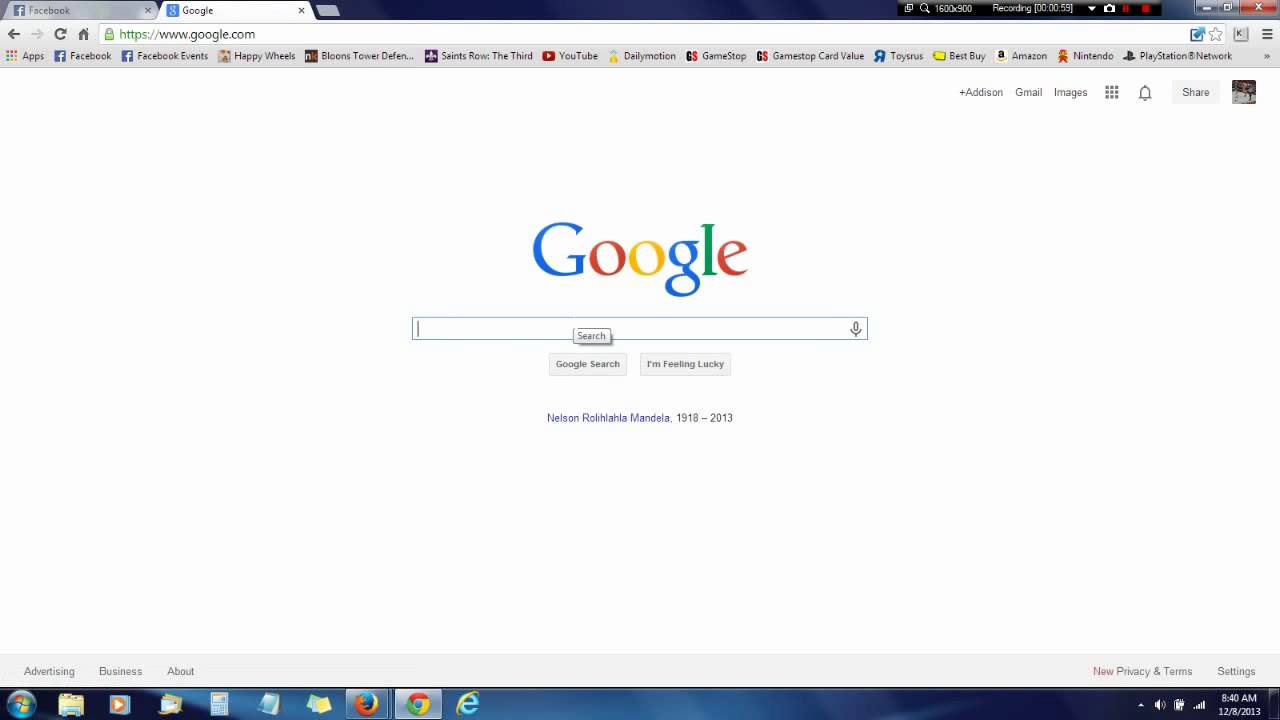The height and width of the screenshot is (720, 1280).
Task: Open the Google account profile picture
Action: (x=1244, y=92)
